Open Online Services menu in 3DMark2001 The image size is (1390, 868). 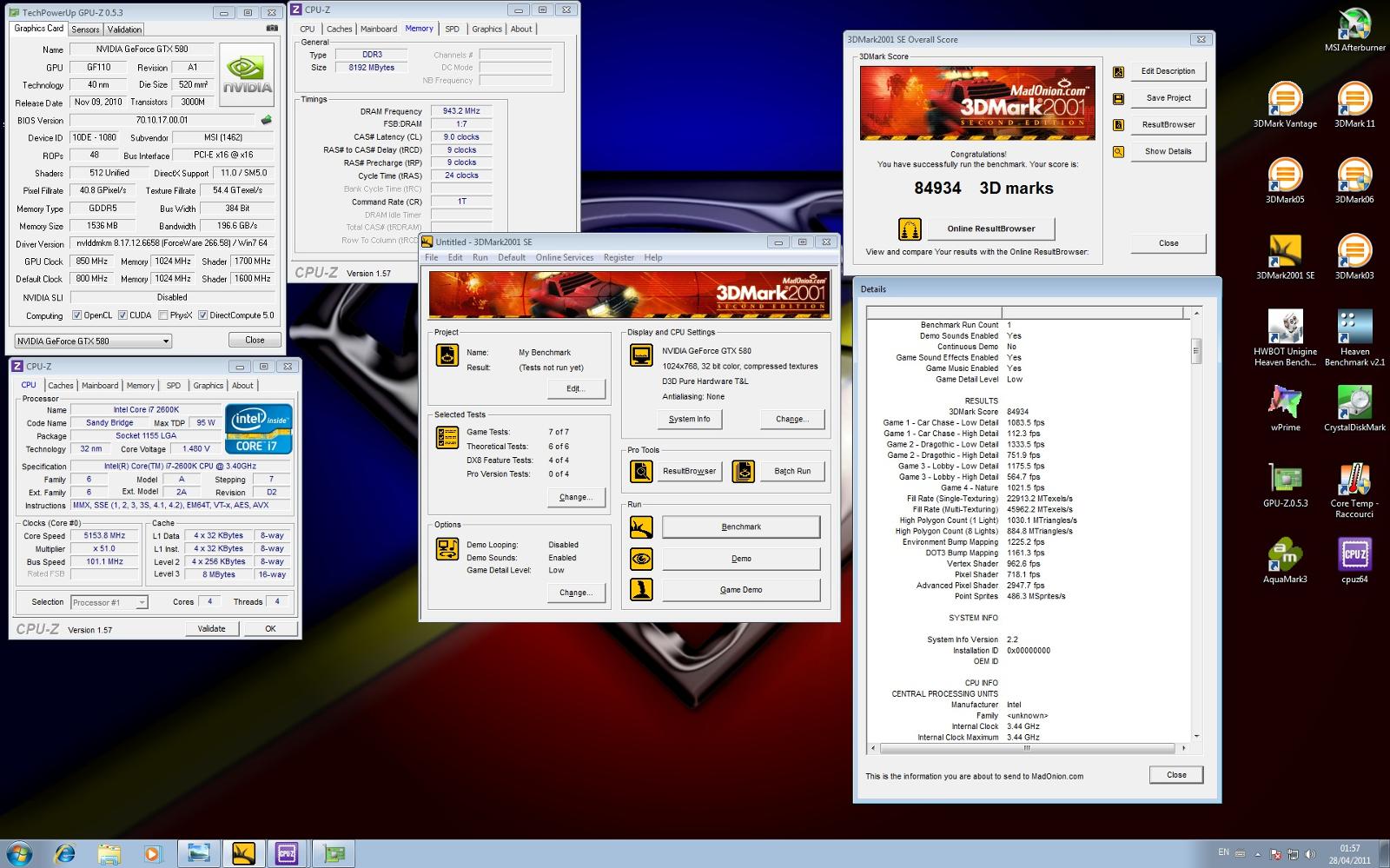pyautogui.click(x=565, y=257)
